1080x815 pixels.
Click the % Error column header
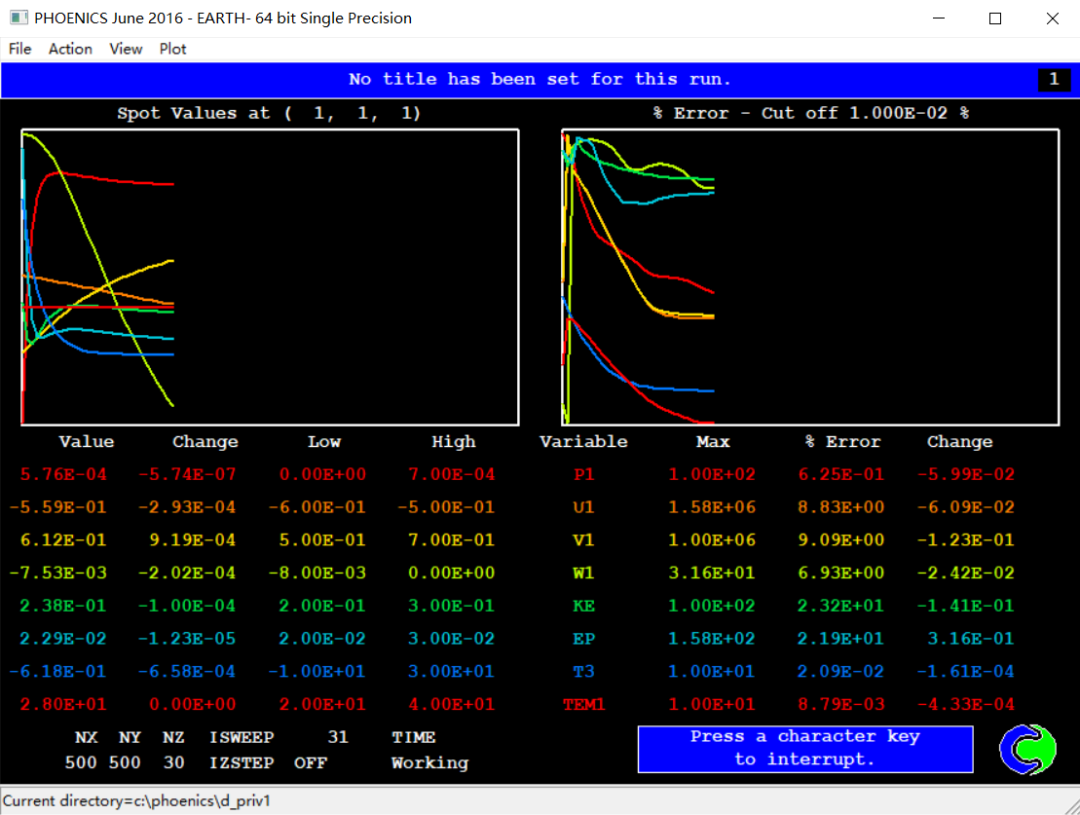click(842, 442)
